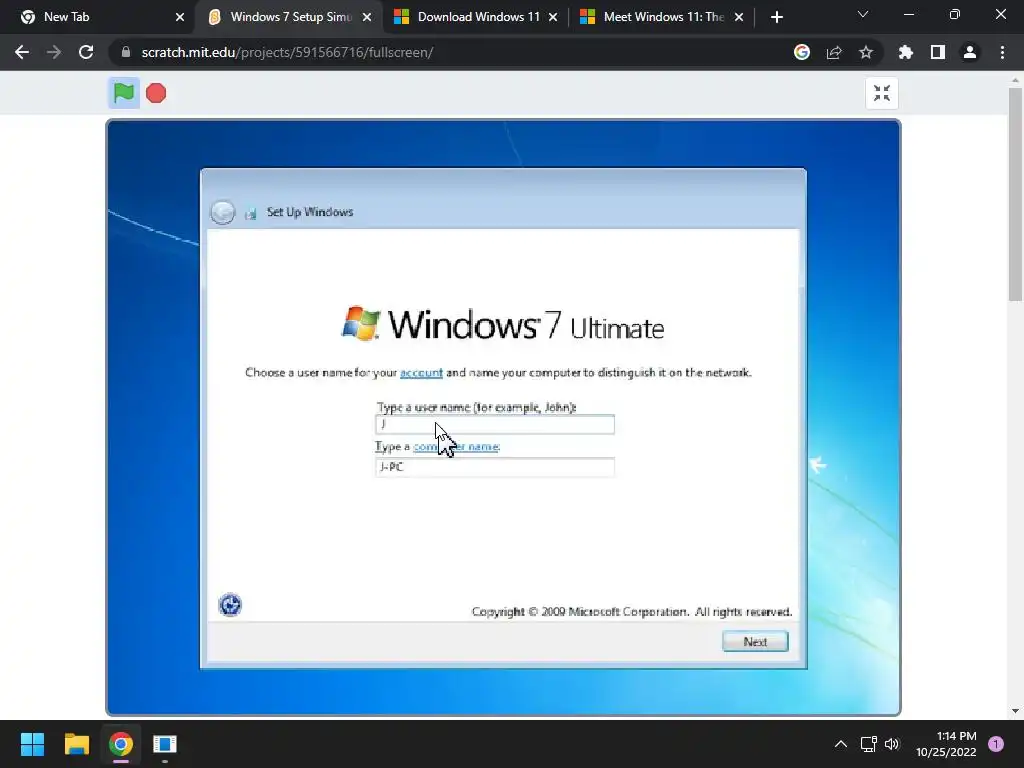Image resolution: width=1024 pixels, height=768 pixels.
Task: Open a new browser tab
Action: 776,17
